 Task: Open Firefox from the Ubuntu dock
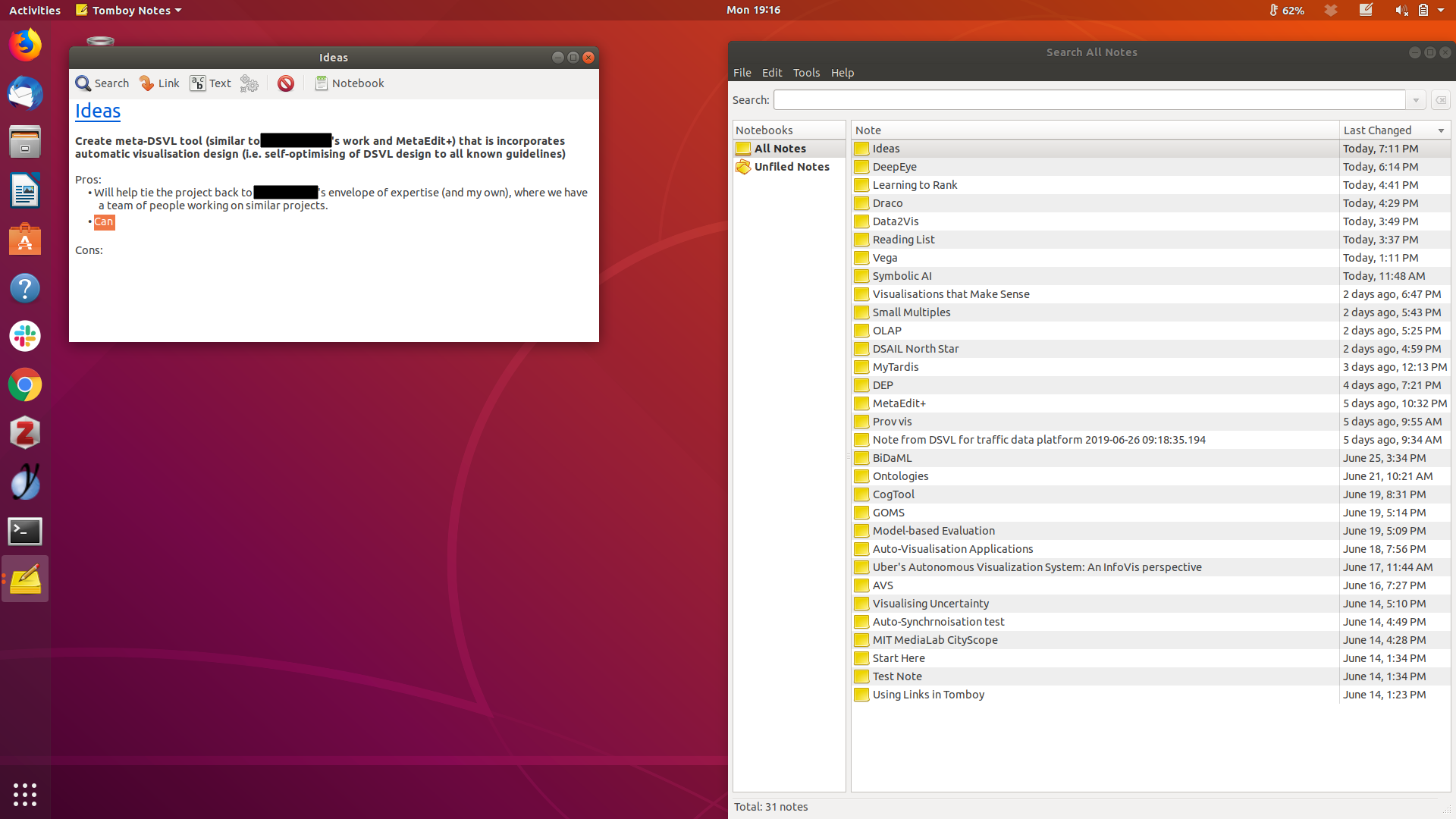tap(25, 45)
